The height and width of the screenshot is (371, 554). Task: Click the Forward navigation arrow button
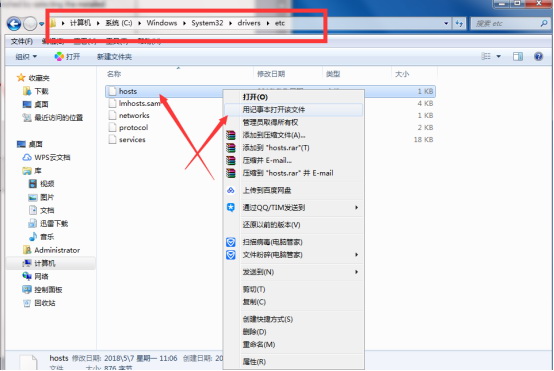pos(30,24)
